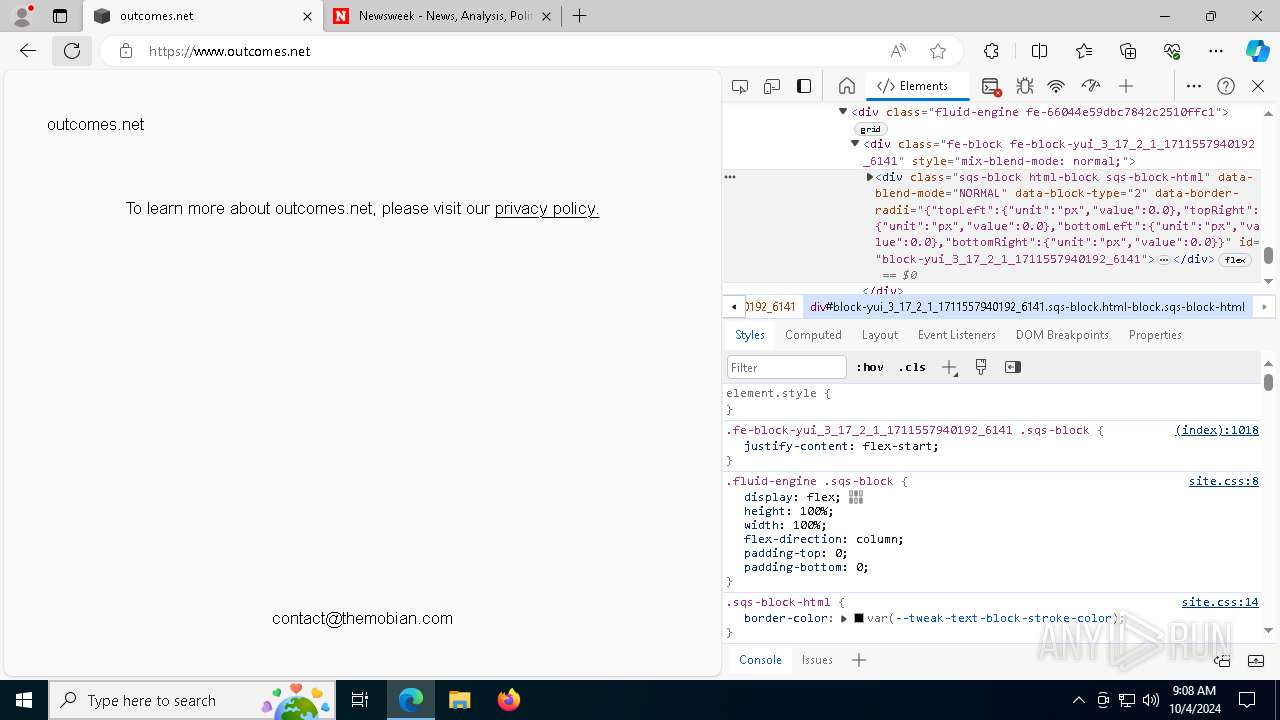
Task: Toggle rendering emulations paintbrush icon
Action: (x=981, y=367)
